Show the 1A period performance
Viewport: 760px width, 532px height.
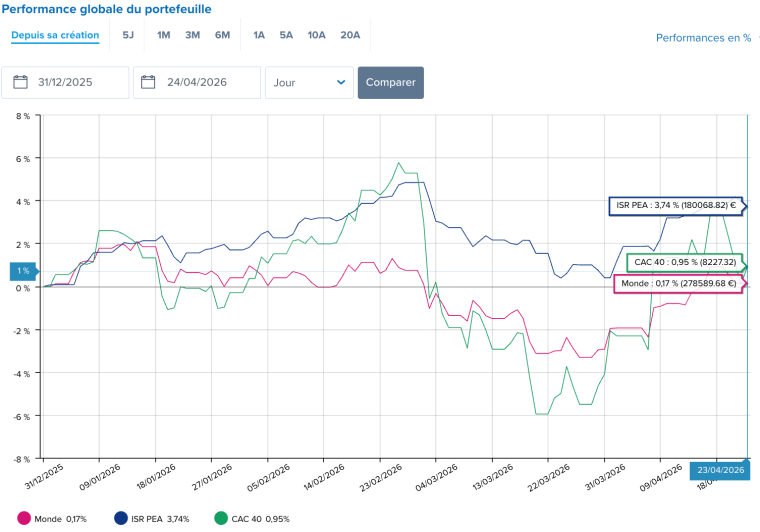259,35
